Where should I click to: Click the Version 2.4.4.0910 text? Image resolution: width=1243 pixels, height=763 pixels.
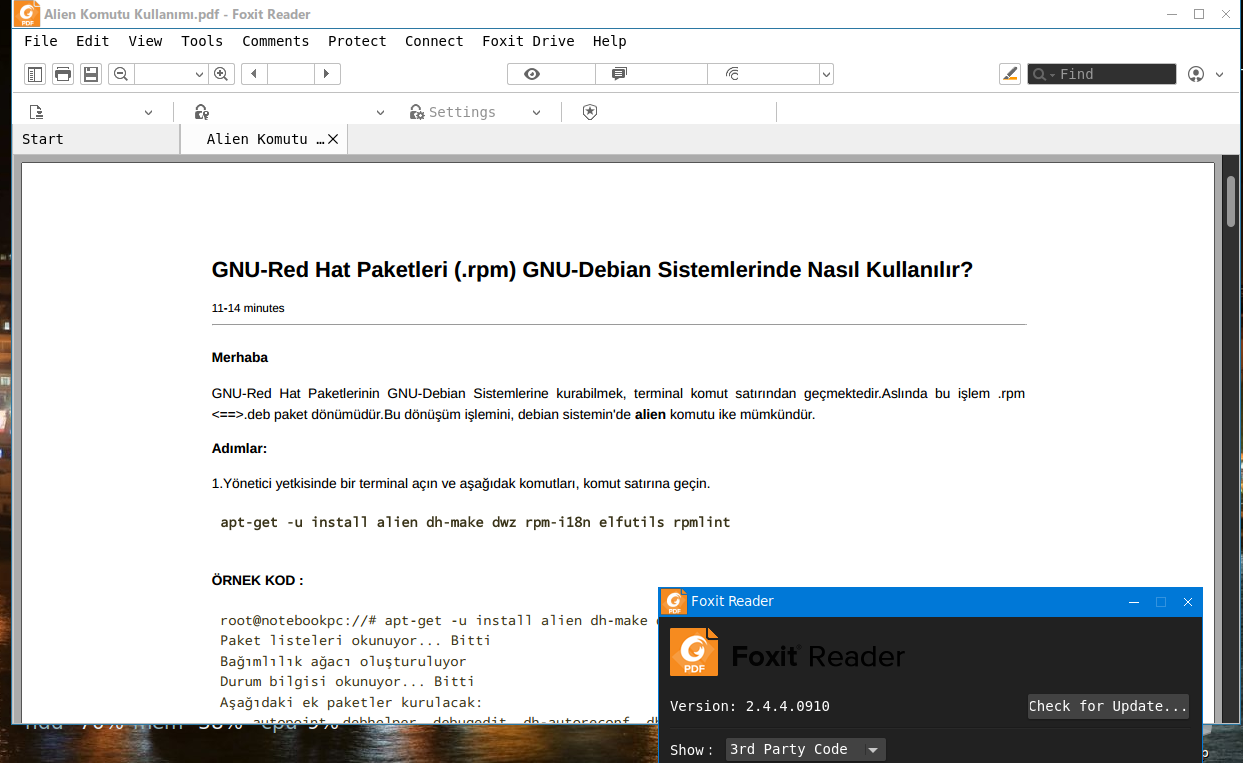pos(750,706)
